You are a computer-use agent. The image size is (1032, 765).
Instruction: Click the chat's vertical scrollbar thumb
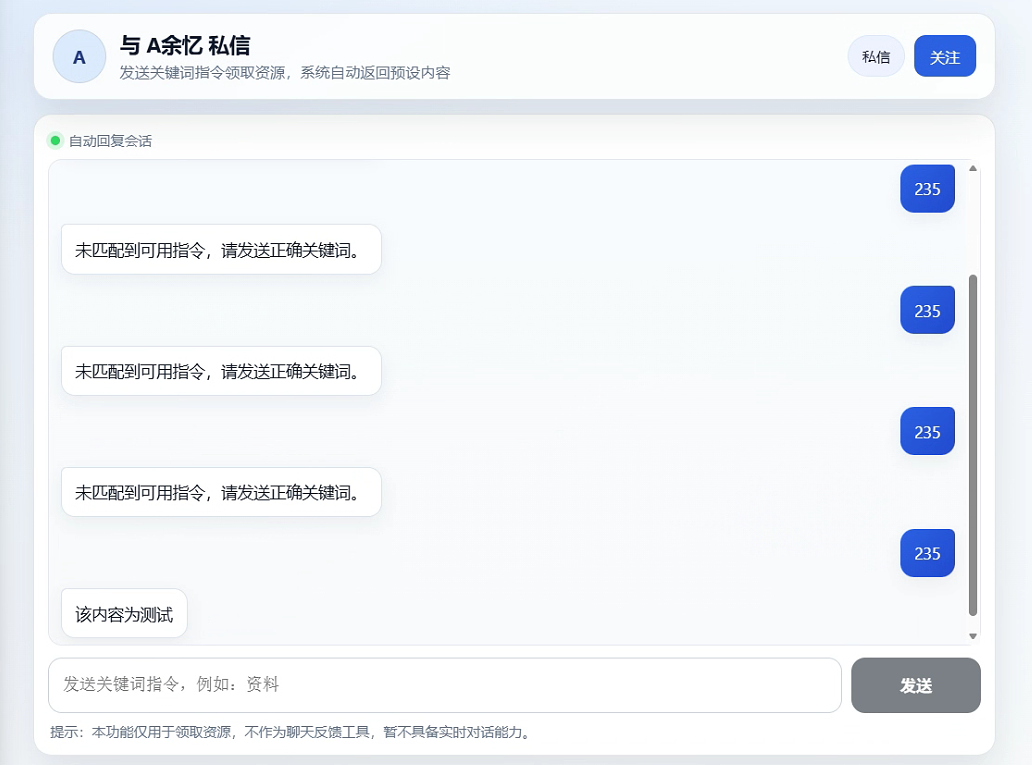point(972,445)
